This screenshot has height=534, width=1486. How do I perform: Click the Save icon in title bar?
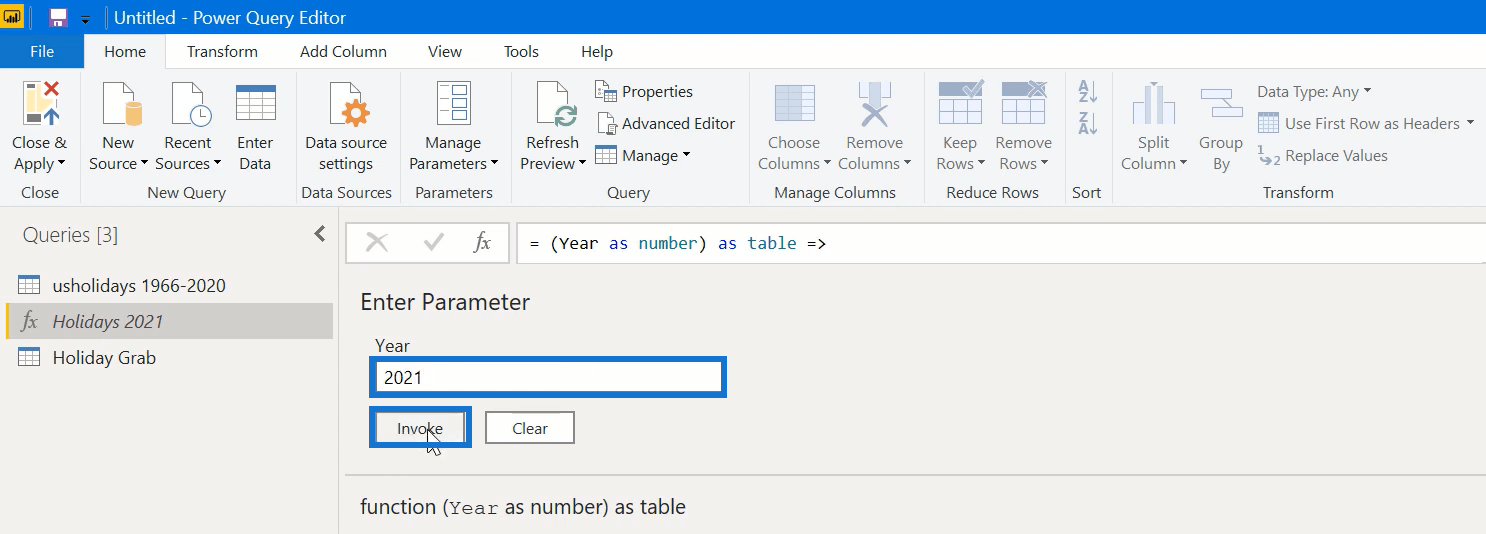click(x=58, y=17)
